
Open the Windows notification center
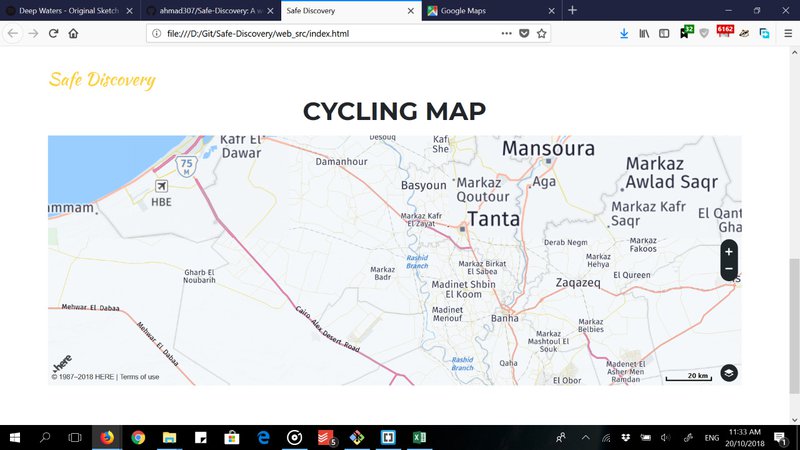pyautogui.click(x=781, y=438)
